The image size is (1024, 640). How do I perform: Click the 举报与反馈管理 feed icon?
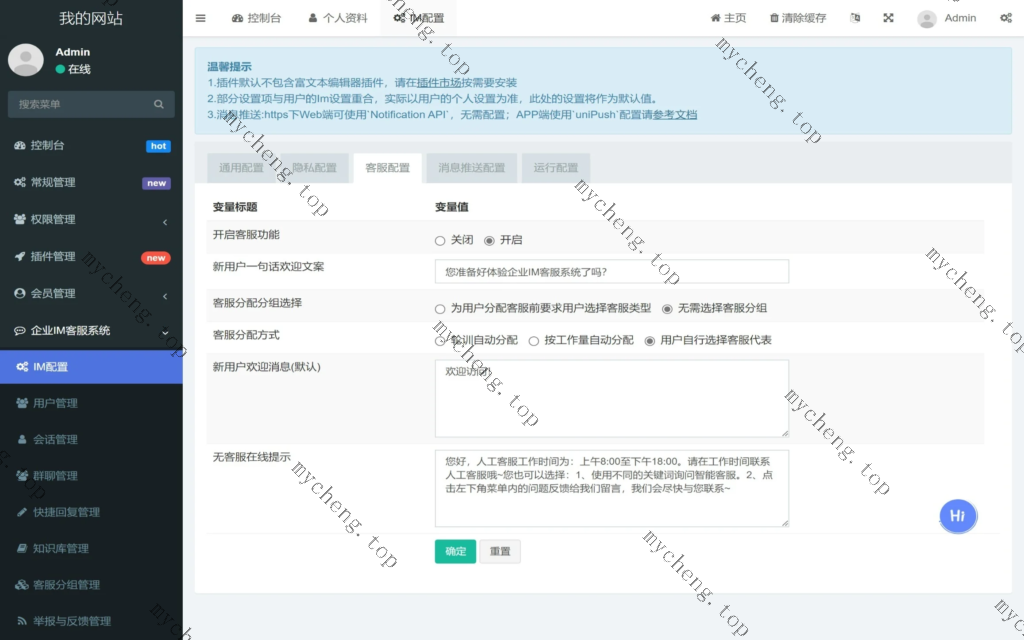[x=22, y=621]
